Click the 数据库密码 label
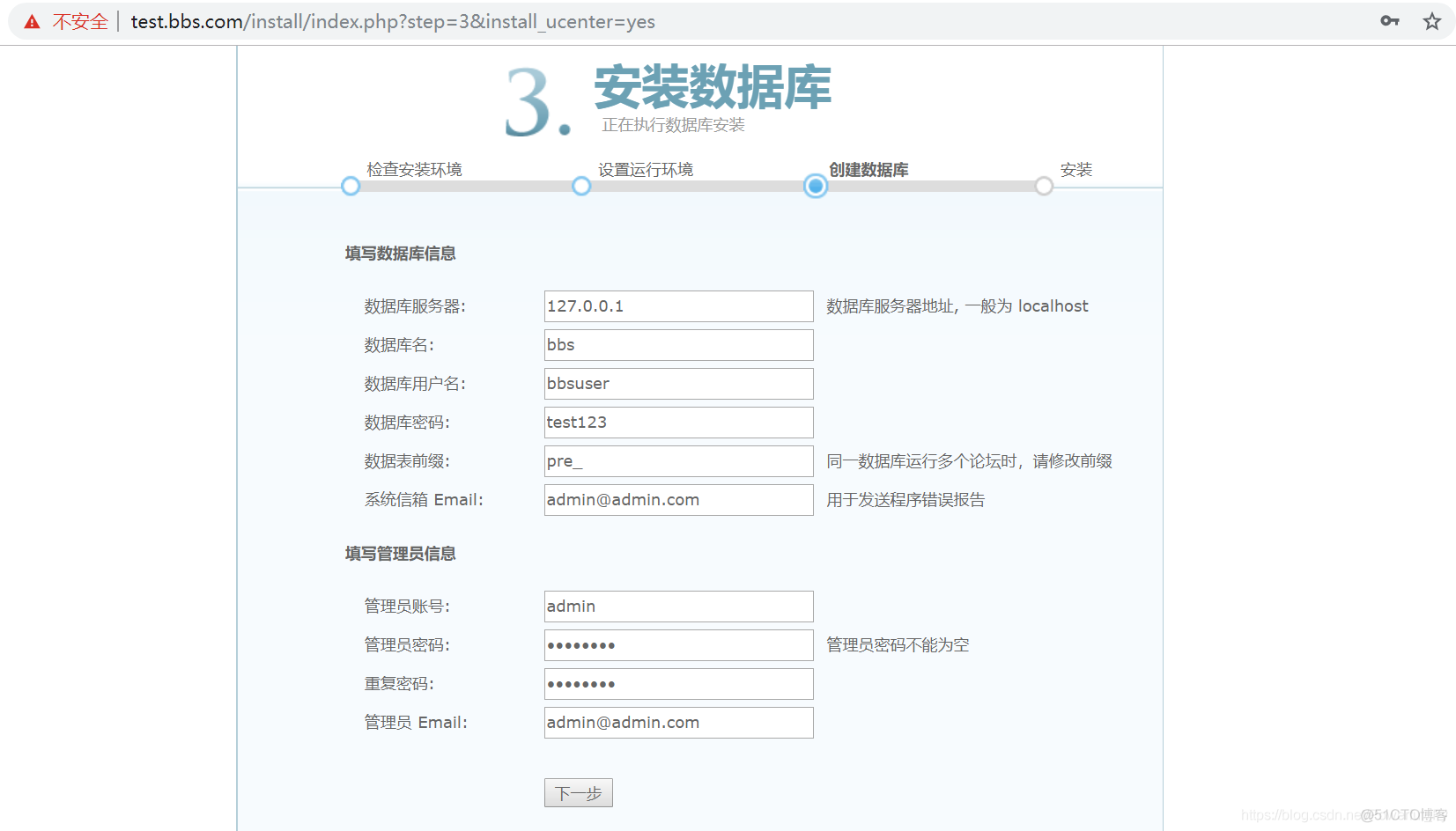 pyautogui.click(x=407, y=423)
